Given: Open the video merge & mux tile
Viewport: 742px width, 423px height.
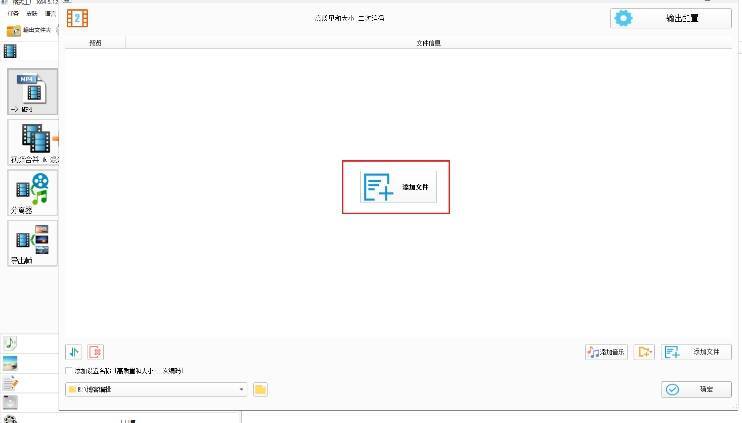Looking at the screenshot, I should pyautogui.click(x=33, y=142).
